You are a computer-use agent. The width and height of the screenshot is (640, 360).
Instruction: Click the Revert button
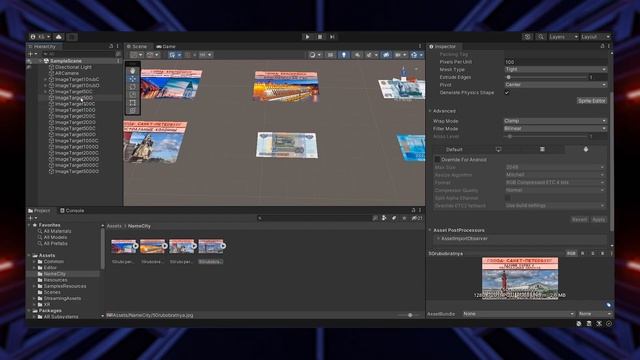pos(579,220)
